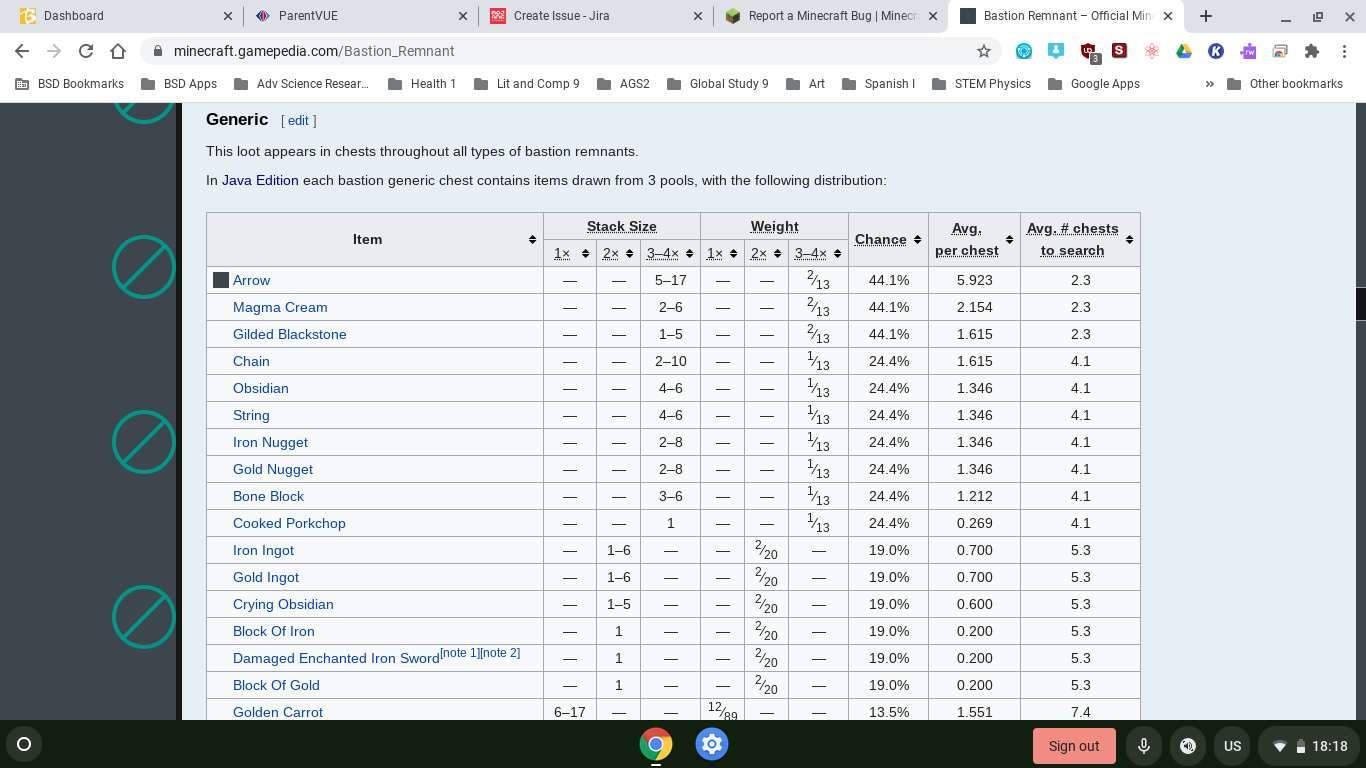Screen dimensions: 1366x768
Task: Sort table by Chance column
Action: [x=917, y=240]
